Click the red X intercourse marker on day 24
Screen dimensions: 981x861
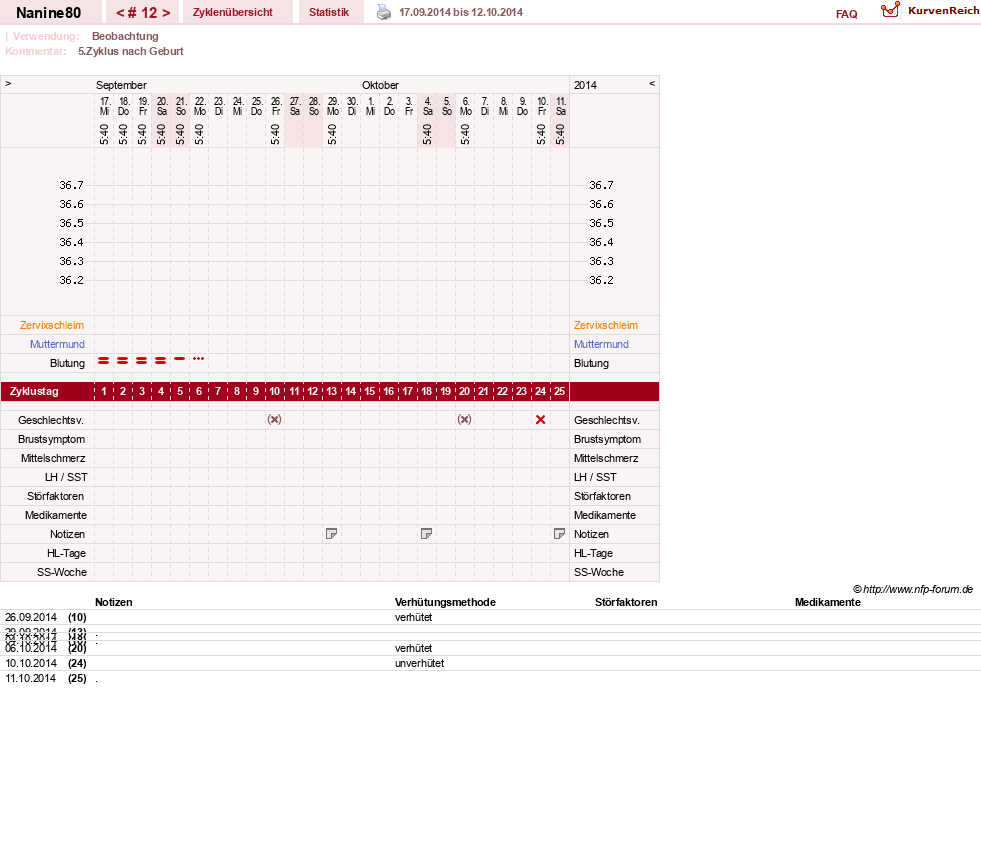coord(541,420)
